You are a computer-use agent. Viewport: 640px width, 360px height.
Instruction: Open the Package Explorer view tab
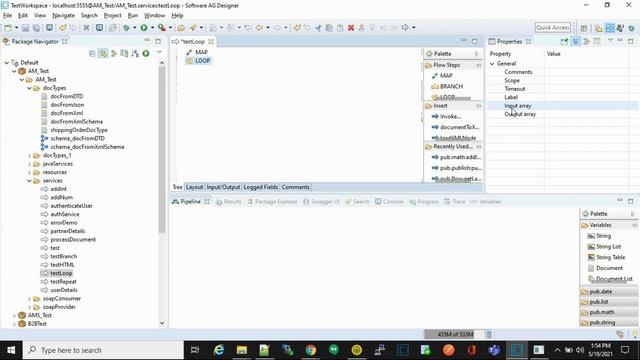[x=272, y=202]
